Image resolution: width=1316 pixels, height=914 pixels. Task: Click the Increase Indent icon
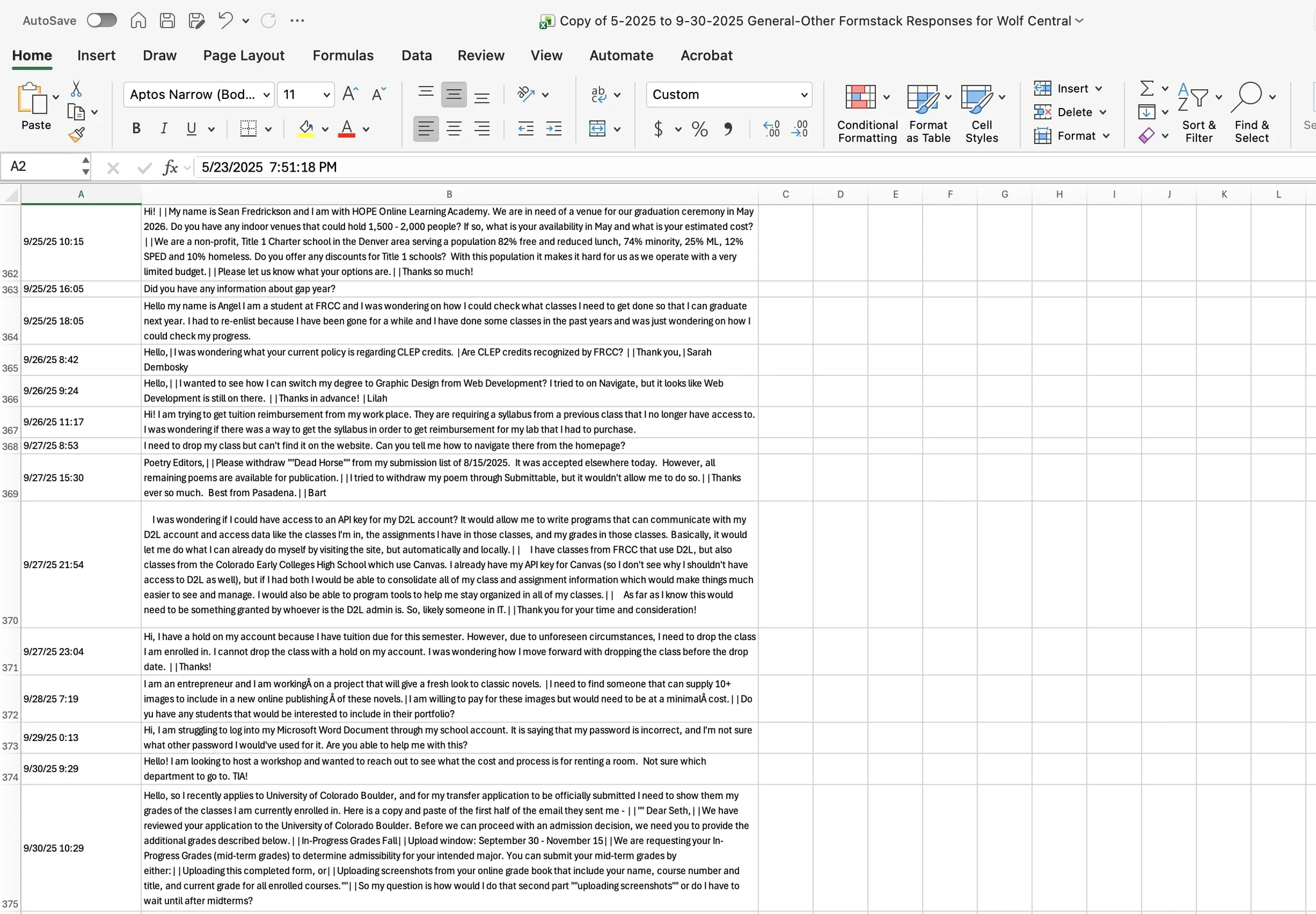pos(553,129)
